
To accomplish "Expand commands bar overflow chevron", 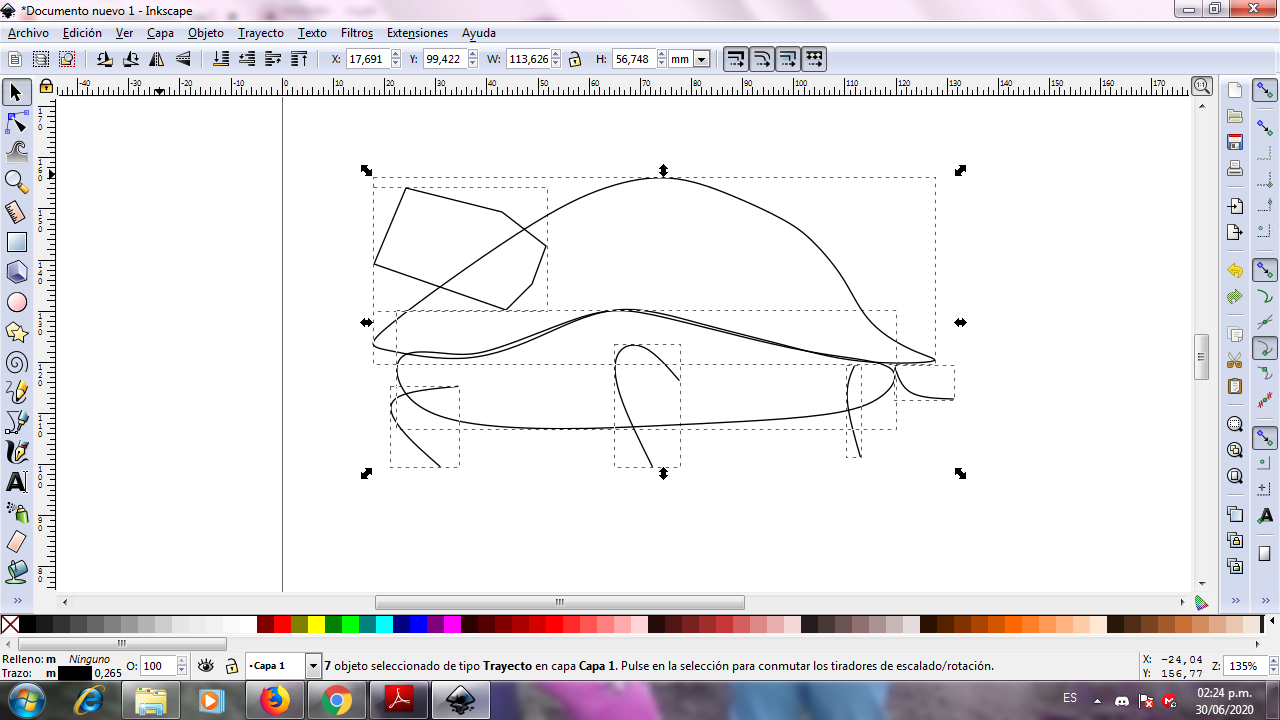I will click(x=1235, y=600).
